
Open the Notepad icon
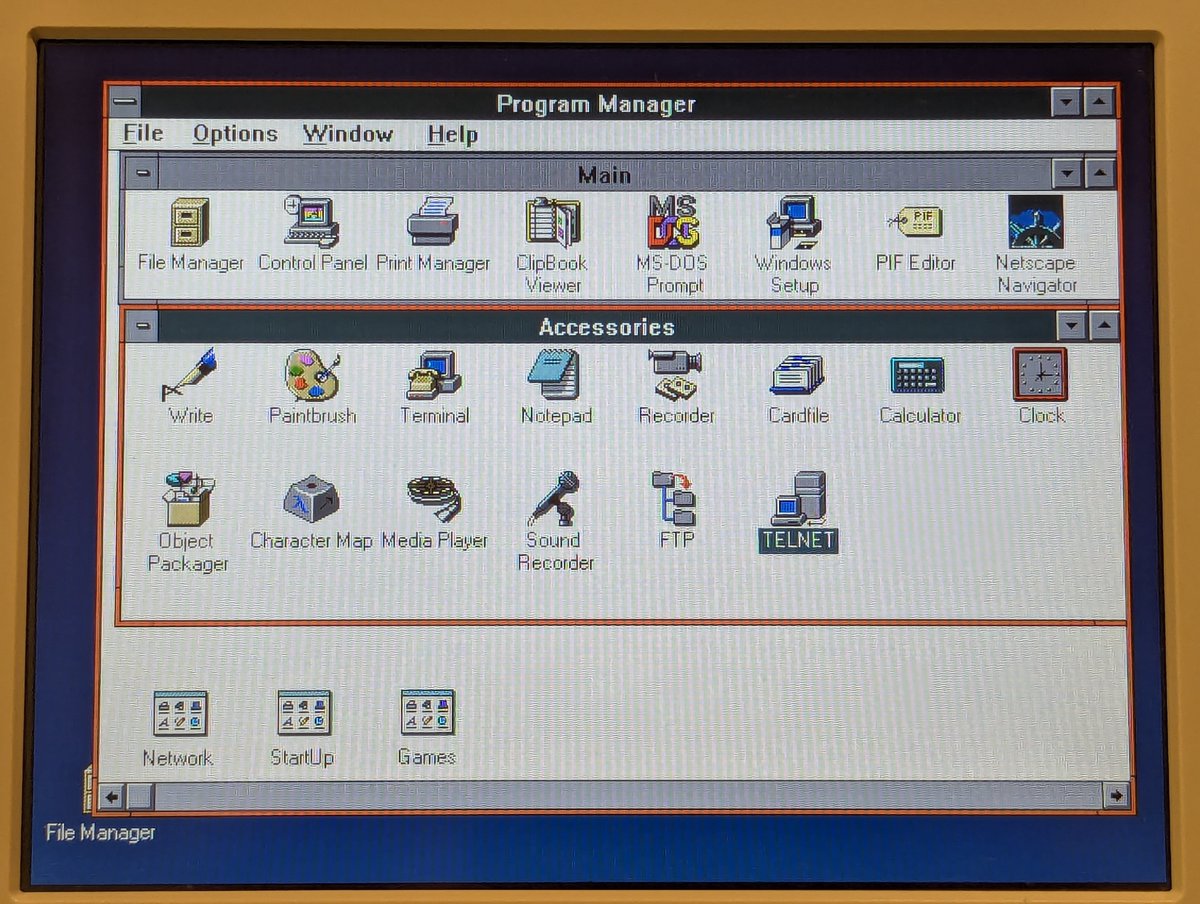(x=555, y=374)
